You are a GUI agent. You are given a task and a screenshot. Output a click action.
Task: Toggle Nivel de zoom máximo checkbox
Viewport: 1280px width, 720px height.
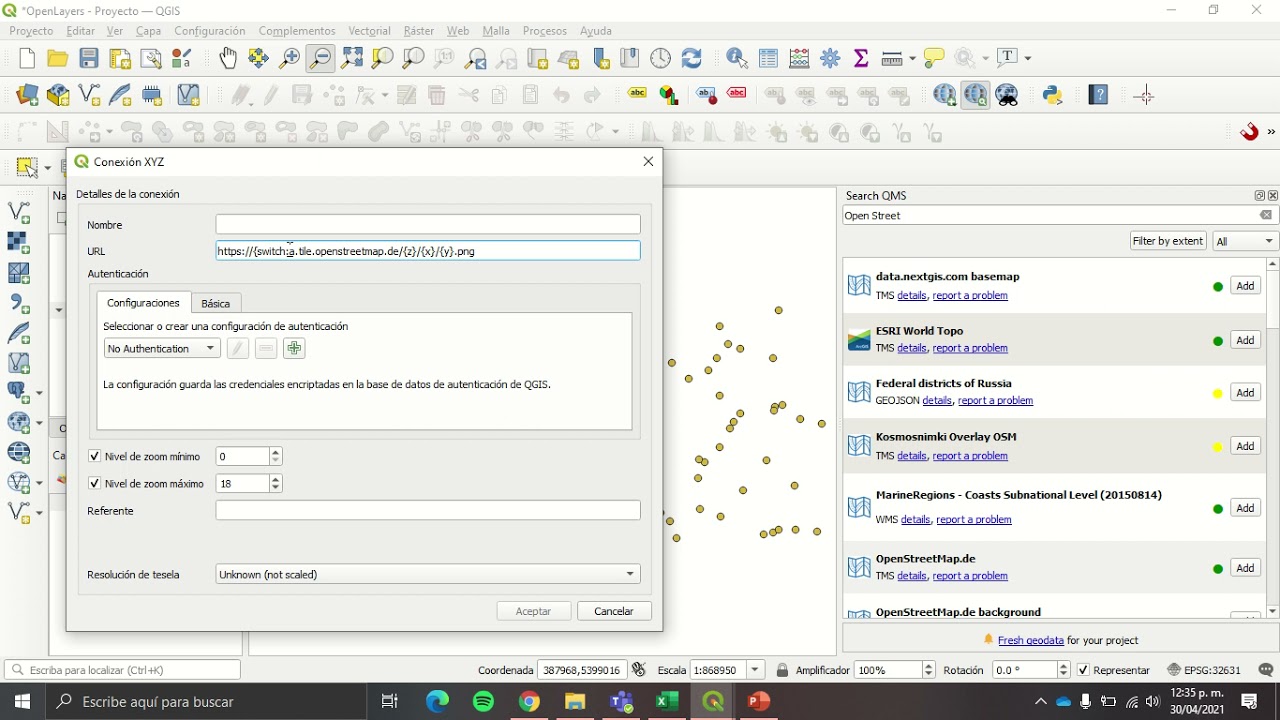point(95,483)
